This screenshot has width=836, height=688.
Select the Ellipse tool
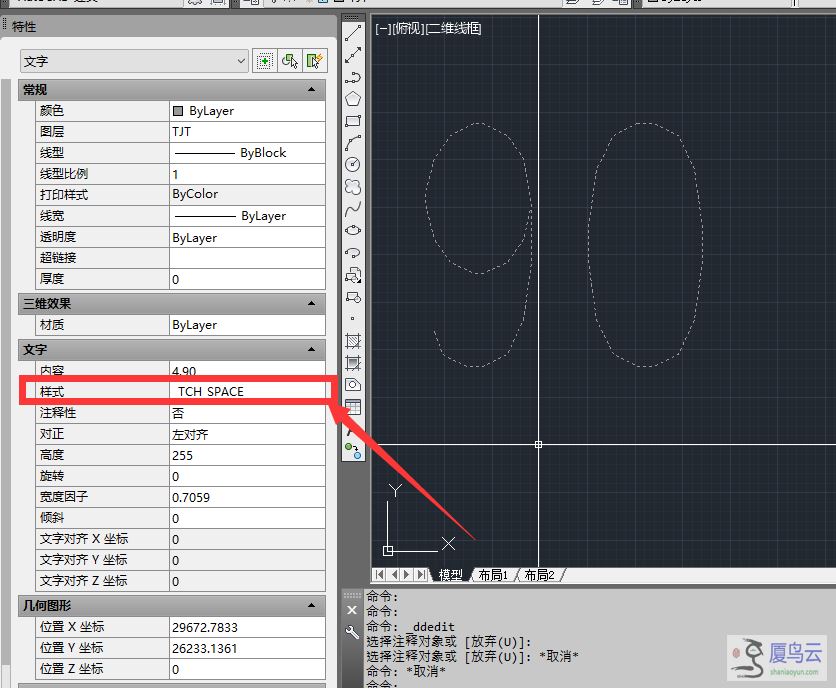point(353,230)
